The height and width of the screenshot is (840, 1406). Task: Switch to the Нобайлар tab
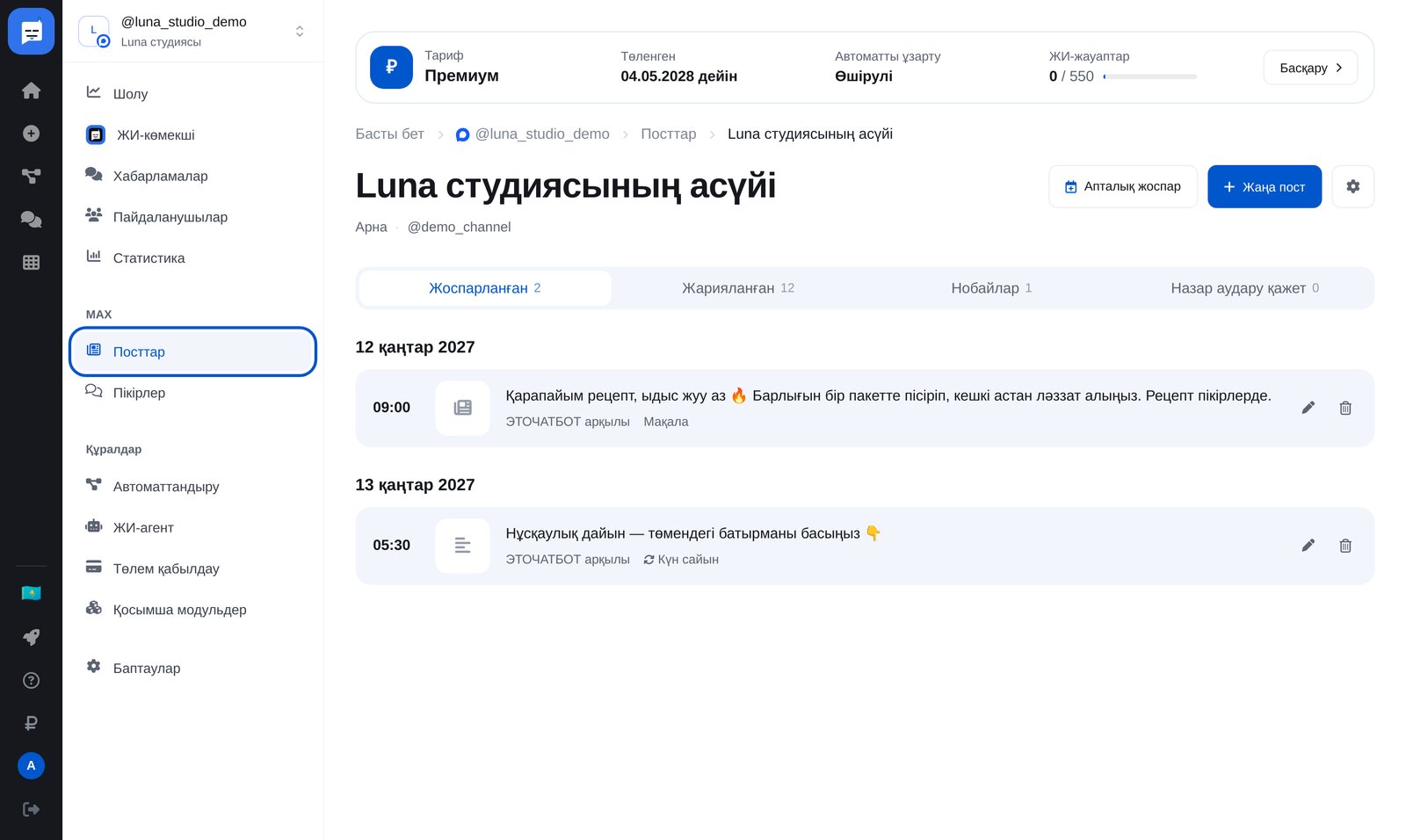991,288
